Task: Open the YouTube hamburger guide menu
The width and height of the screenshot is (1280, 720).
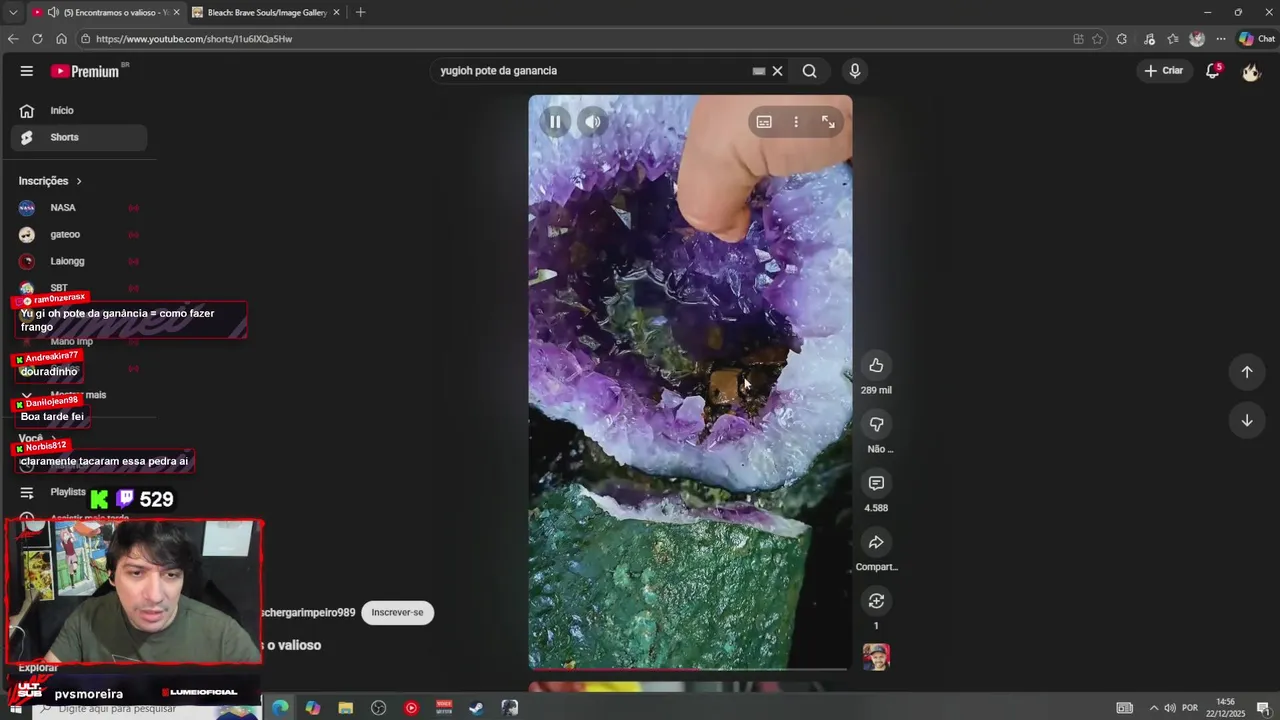Action: 27,71
